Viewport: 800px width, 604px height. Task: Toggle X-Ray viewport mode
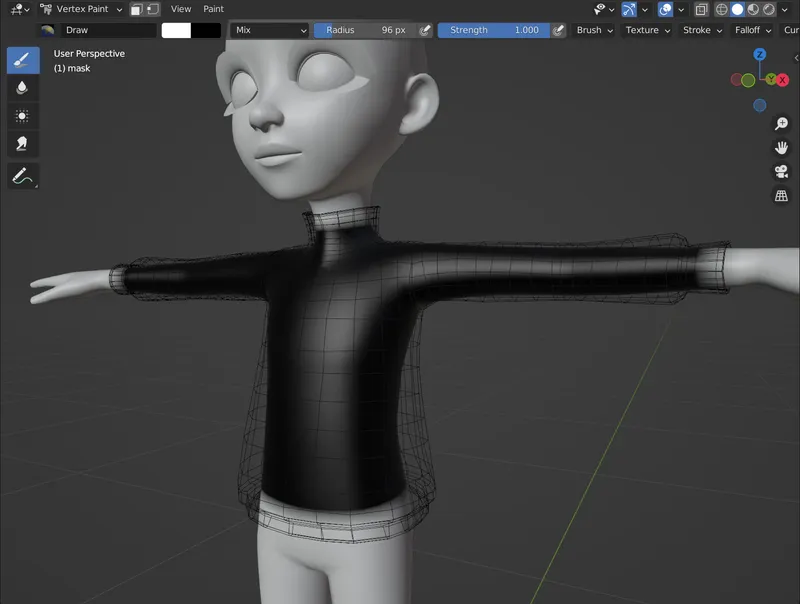pos(701,9)
